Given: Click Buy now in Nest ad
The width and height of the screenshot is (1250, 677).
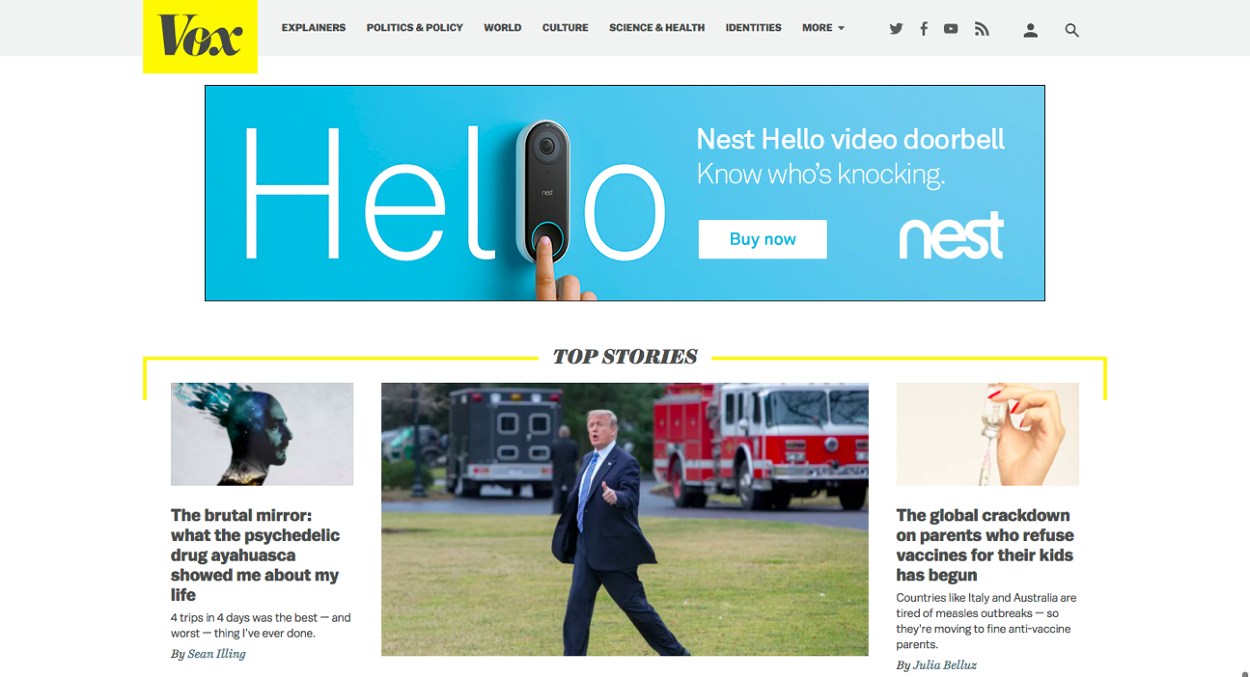Looking at the screenshot, I should (762, 239).
